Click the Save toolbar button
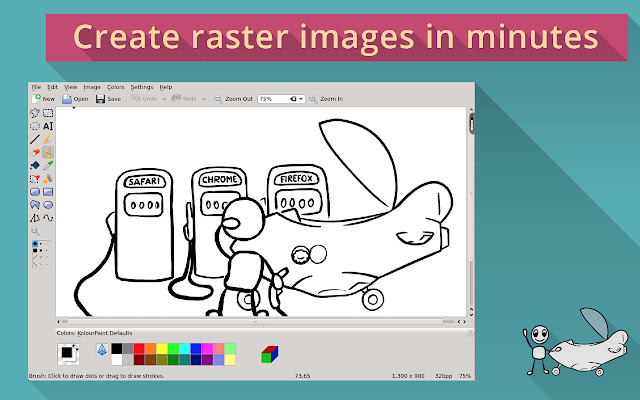This screenshot has width=640, height=400. (x=109, y=99)
